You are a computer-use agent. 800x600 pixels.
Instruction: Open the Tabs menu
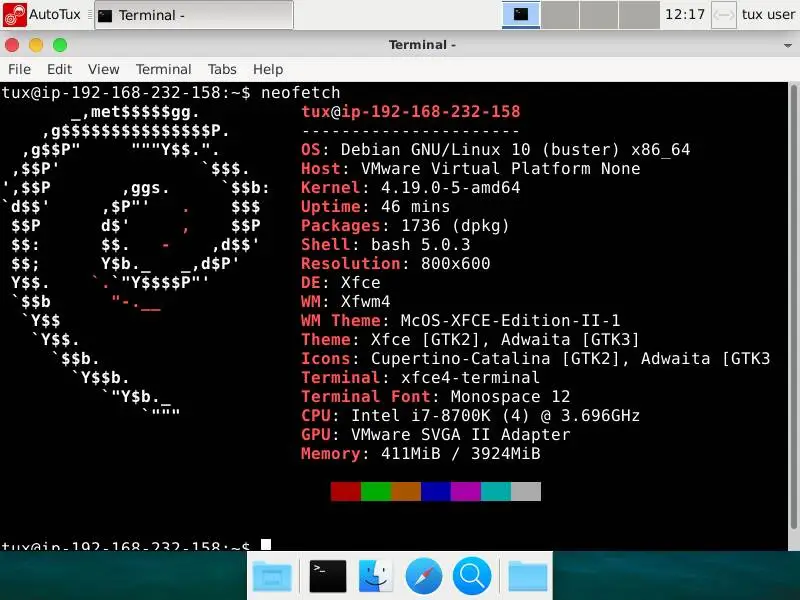222,69
